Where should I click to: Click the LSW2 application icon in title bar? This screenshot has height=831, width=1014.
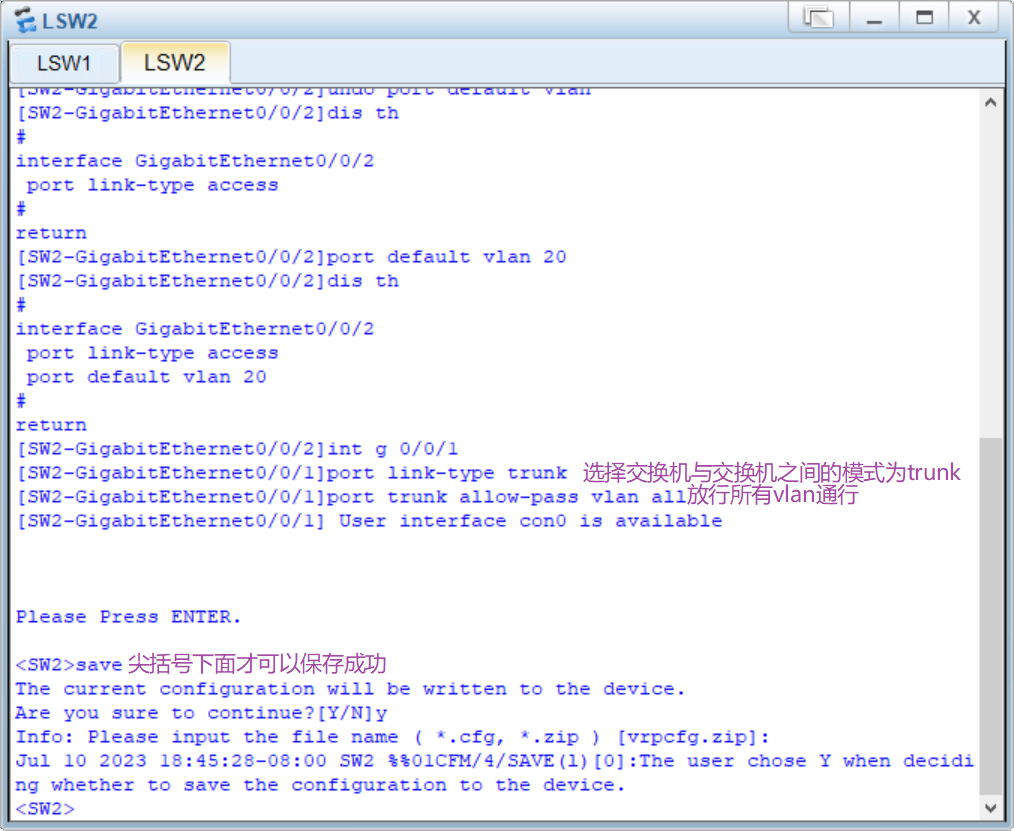pyautogui.click(x=25, y=20)
